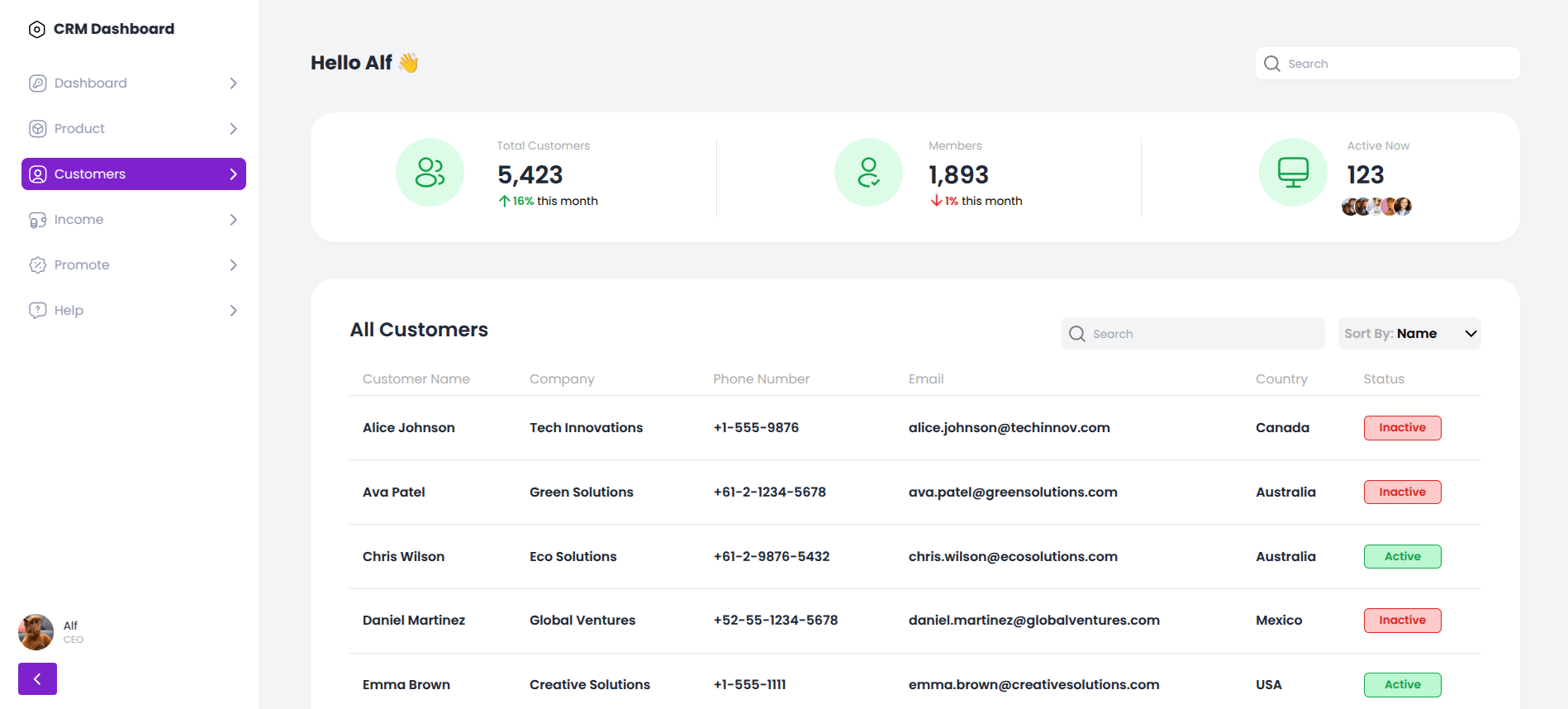
Task: Open the Promote menu item
Action: 134,265
